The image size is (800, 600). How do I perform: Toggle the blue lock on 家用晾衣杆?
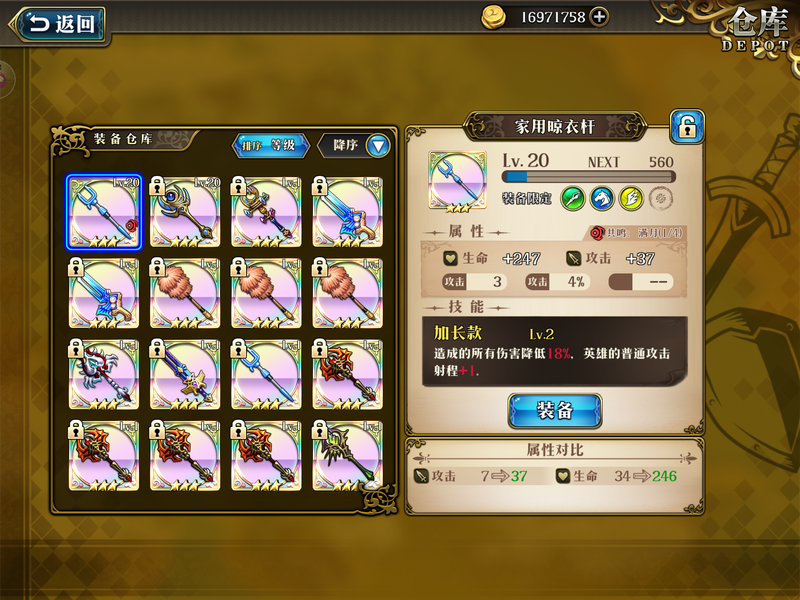click(x=687, y=127)
